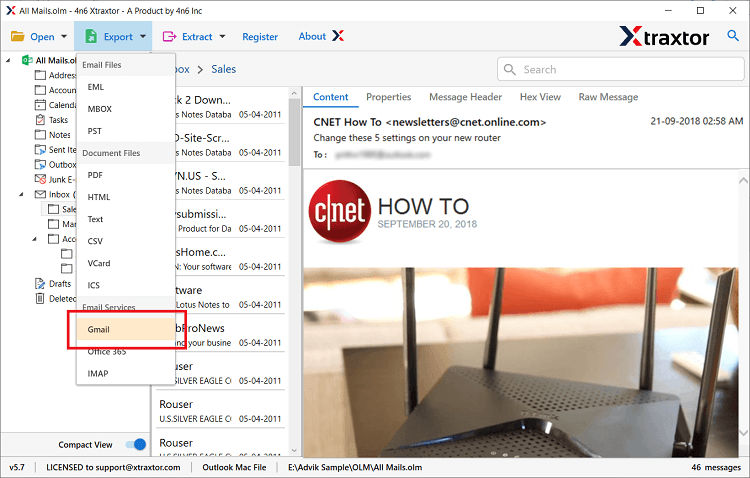This screenshot has height=478, width=750.
Task: Choose Text export option
Action: 125,219
